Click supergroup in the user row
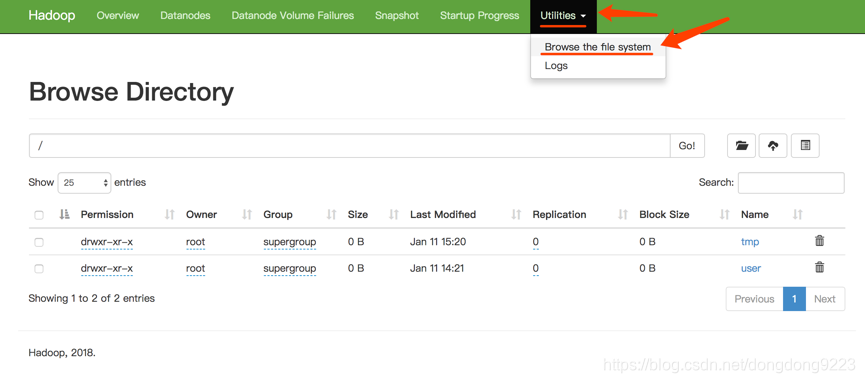This screenshot has height=383, width=865. click(290, 268)
